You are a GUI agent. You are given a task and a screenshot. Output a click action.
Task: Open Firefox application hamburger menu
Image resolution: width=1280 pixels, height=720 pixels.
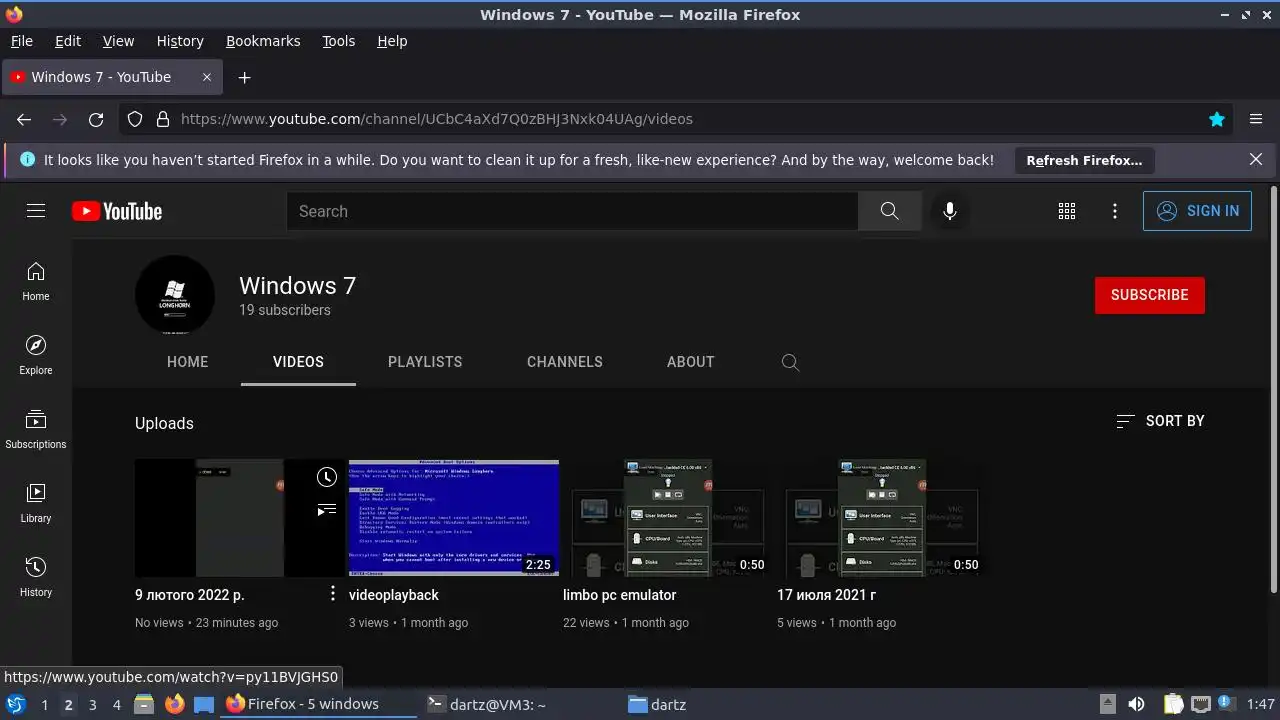click(x=1256, y=119)
